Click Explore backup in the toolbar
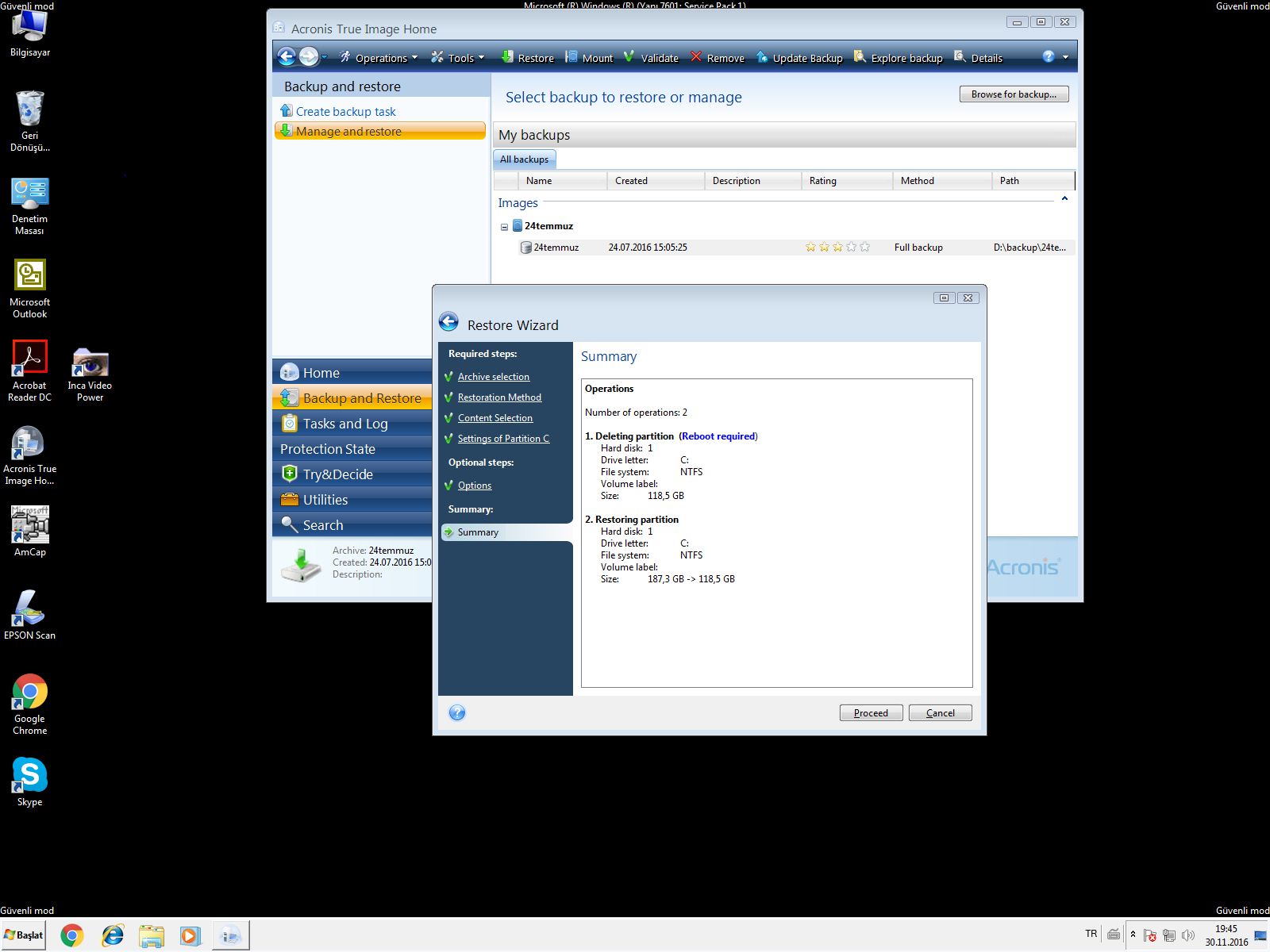The width and height of the screenshot is (1270, 952). pyautogui.click(x=899, y=58)
